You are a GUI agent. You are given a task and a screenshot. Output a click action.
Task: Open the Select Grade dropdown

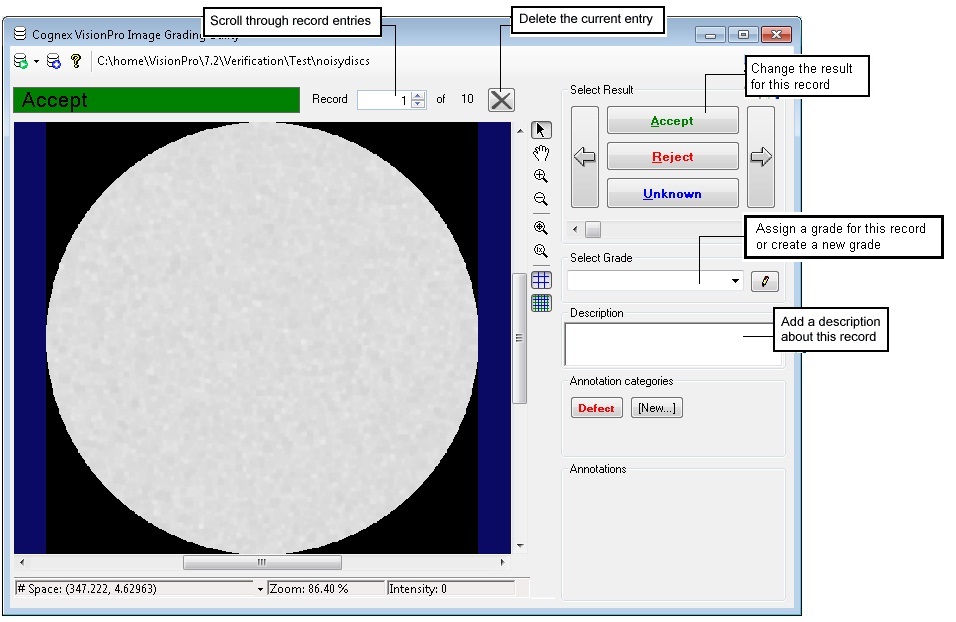733,281
